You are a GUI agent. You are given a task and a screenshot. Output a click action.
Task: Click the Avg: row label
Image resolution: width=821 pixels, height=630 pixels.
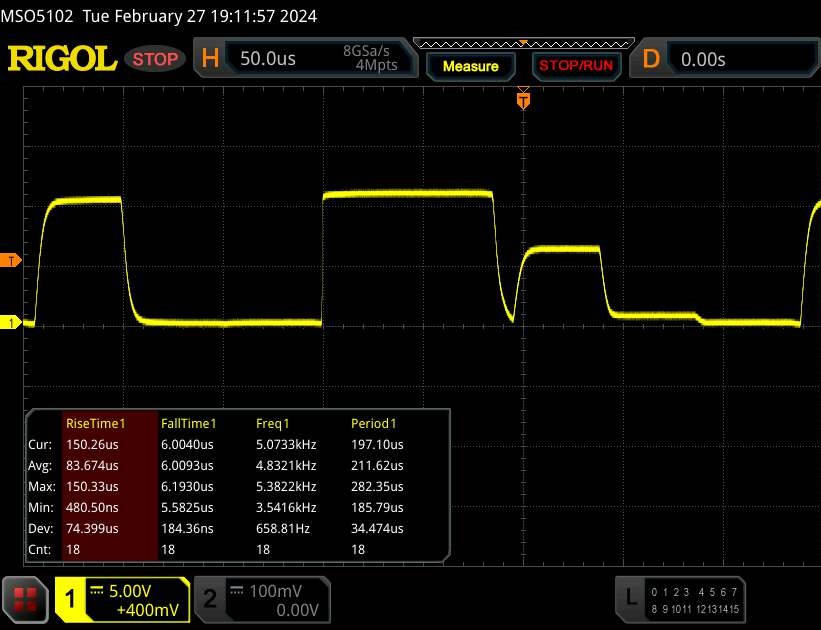pyautogui.click(x=40, y=465)
